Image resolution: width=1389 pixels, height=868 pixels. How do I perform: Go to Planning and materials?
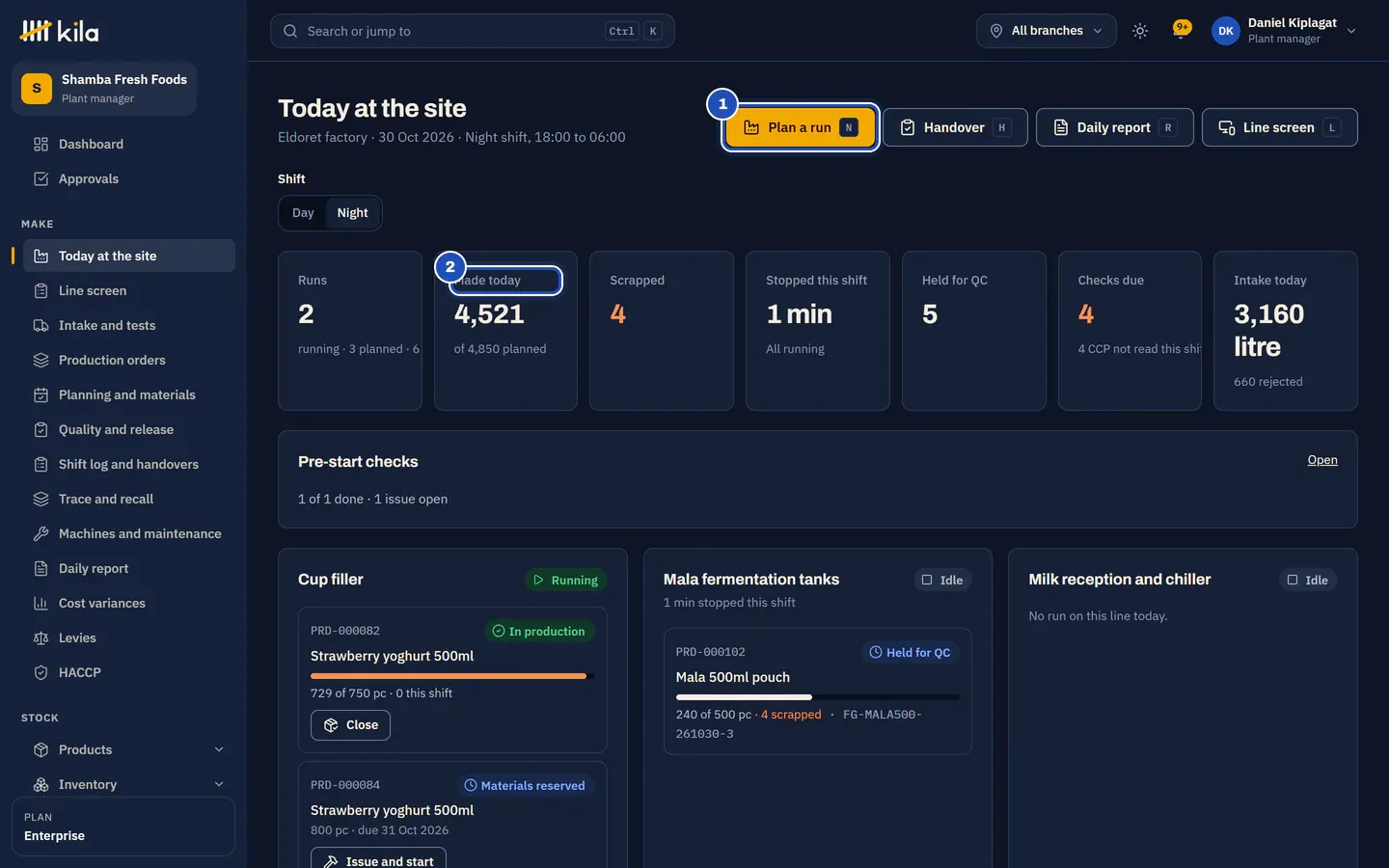coord(129,394)
